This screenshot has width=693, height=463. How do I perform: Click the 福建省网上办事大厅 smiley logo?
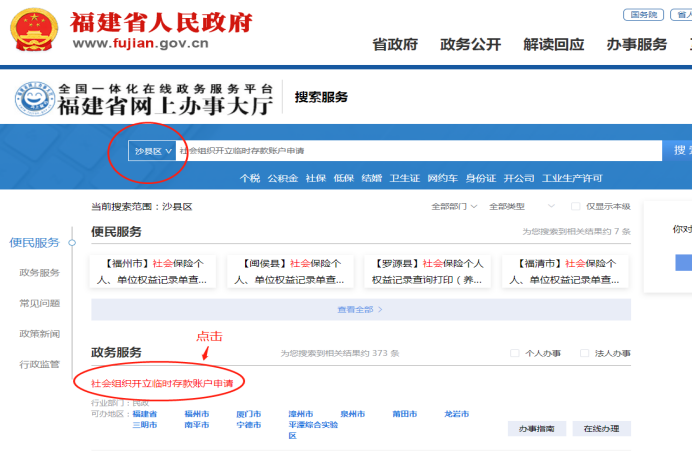click(x=34, y=99)
